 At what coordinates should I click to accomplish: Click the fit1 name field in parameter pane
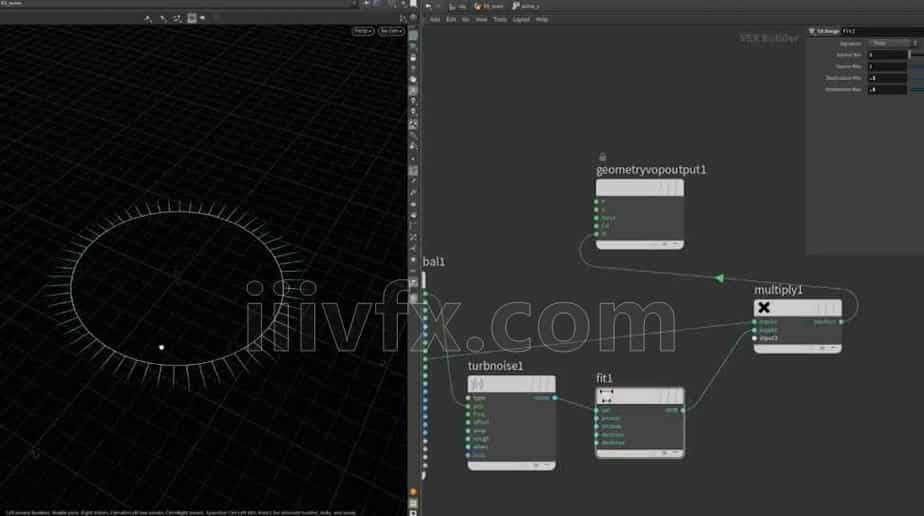point(881,31)
